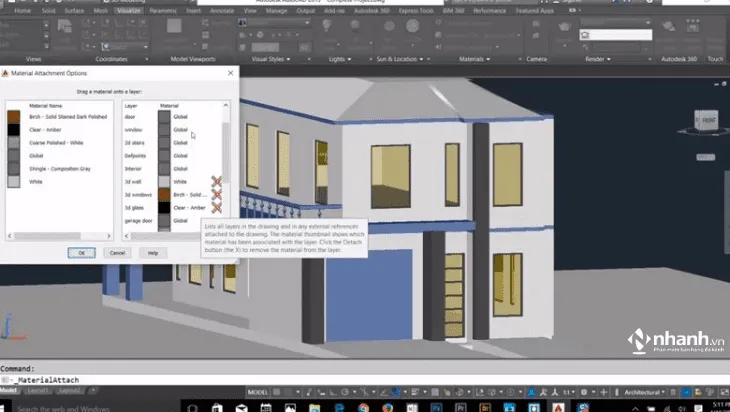
Task: Click the light bulb icon in Lights panel
Action: [327, 27]
